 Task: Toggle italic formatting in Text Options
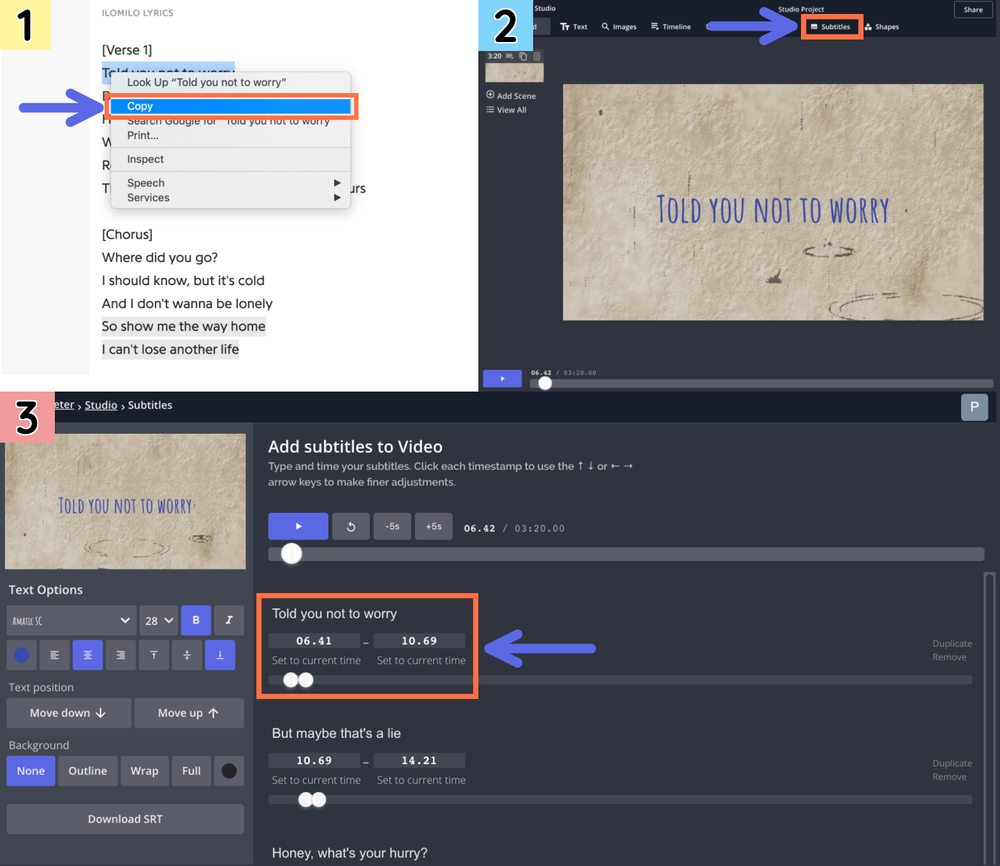[x=228, y=620]
